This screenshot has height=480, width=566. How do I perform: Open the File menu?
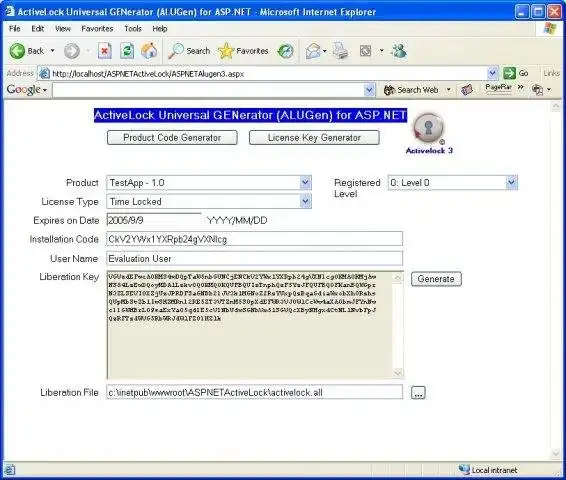tap(14, 29)
